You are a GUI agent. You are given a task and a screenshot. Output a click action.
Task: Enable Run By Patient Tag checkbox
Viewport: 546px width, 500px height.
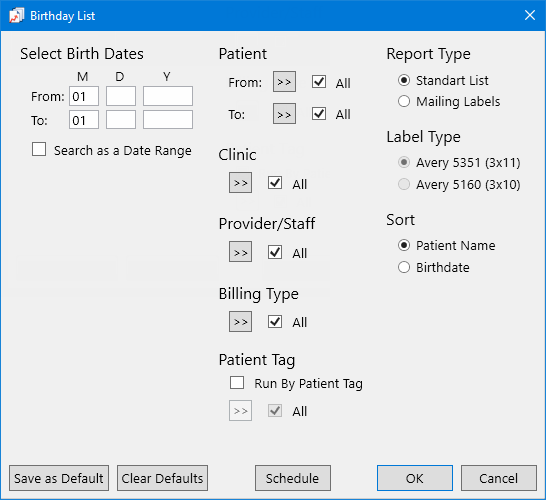pos(237,382)
